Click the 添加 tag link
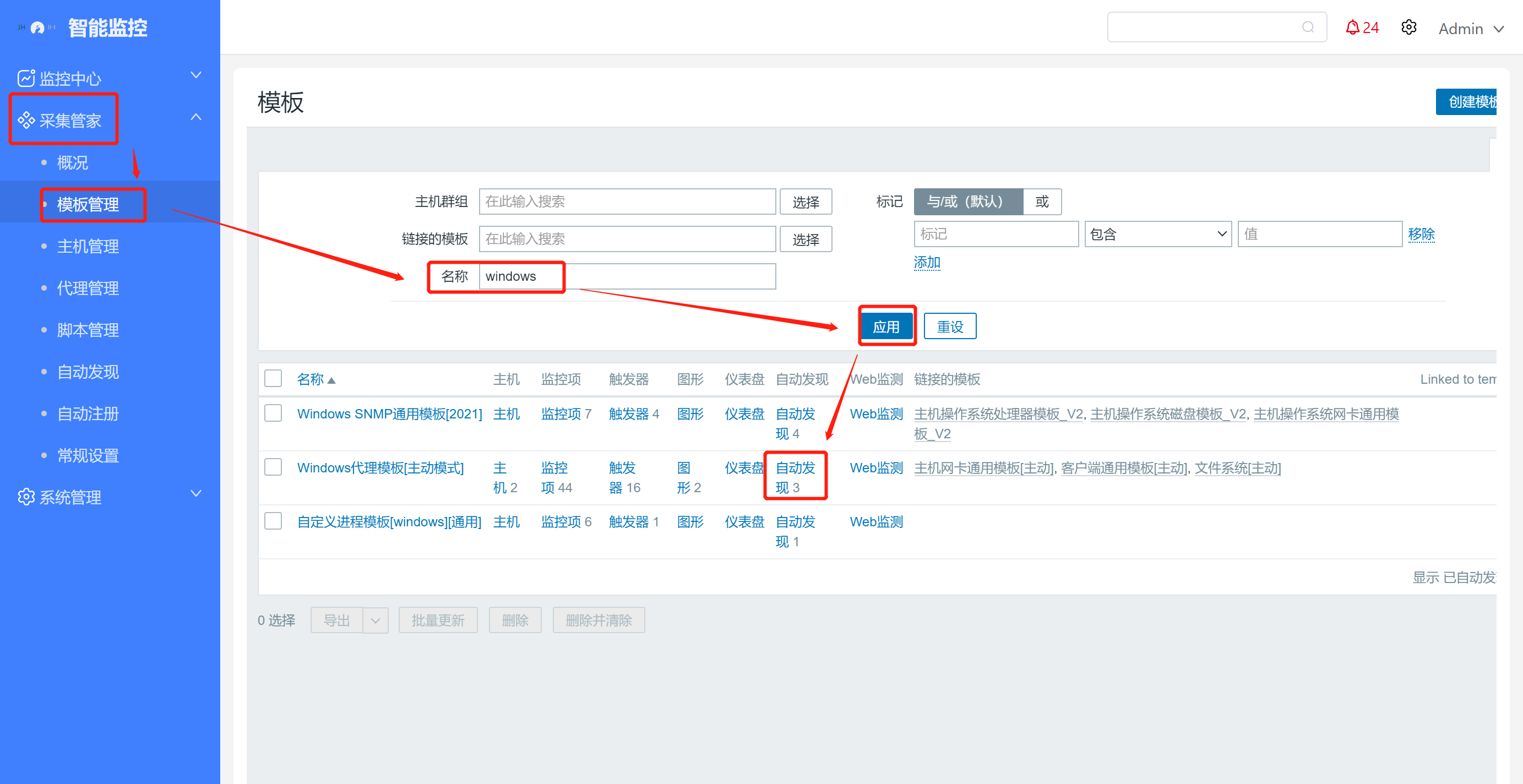1523x784 pixels. pyautogui.click(x=927, y=262)
